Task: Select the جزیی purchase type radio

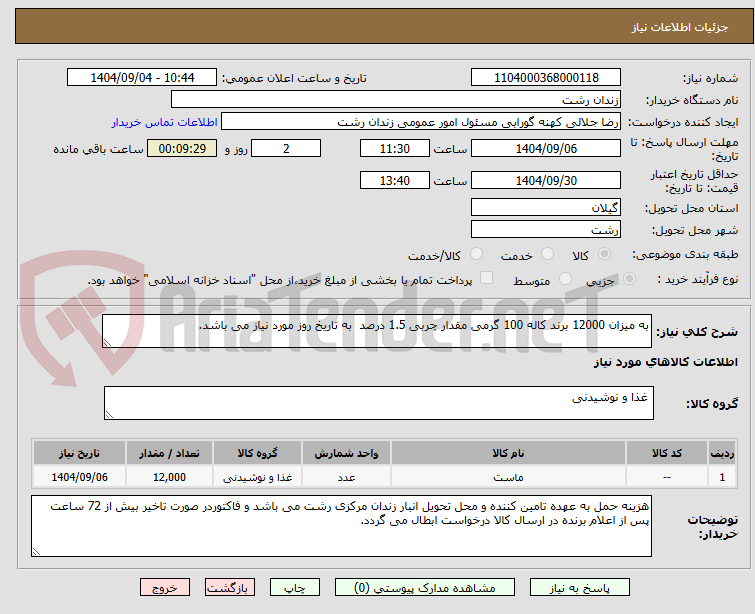Action: pyautogui.click(x=629, y=279)
